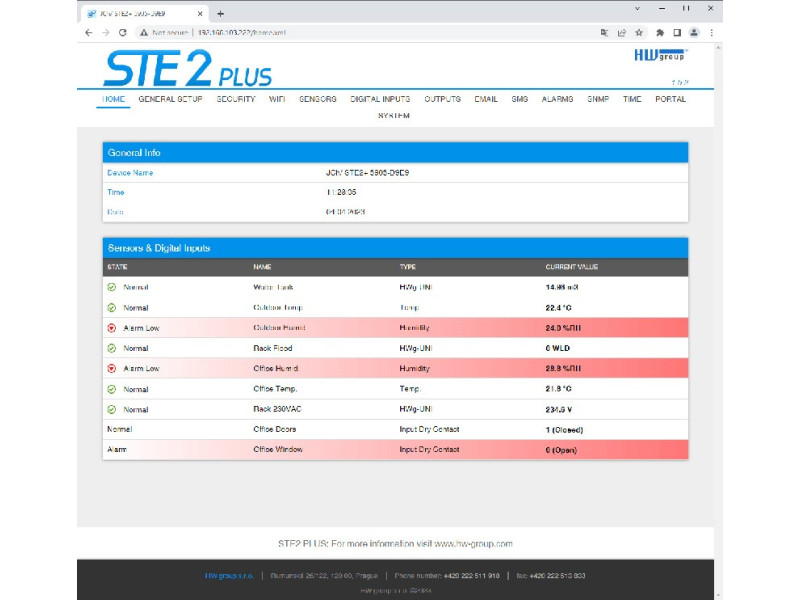Click the www.hw-group.com link

point(473,544)
